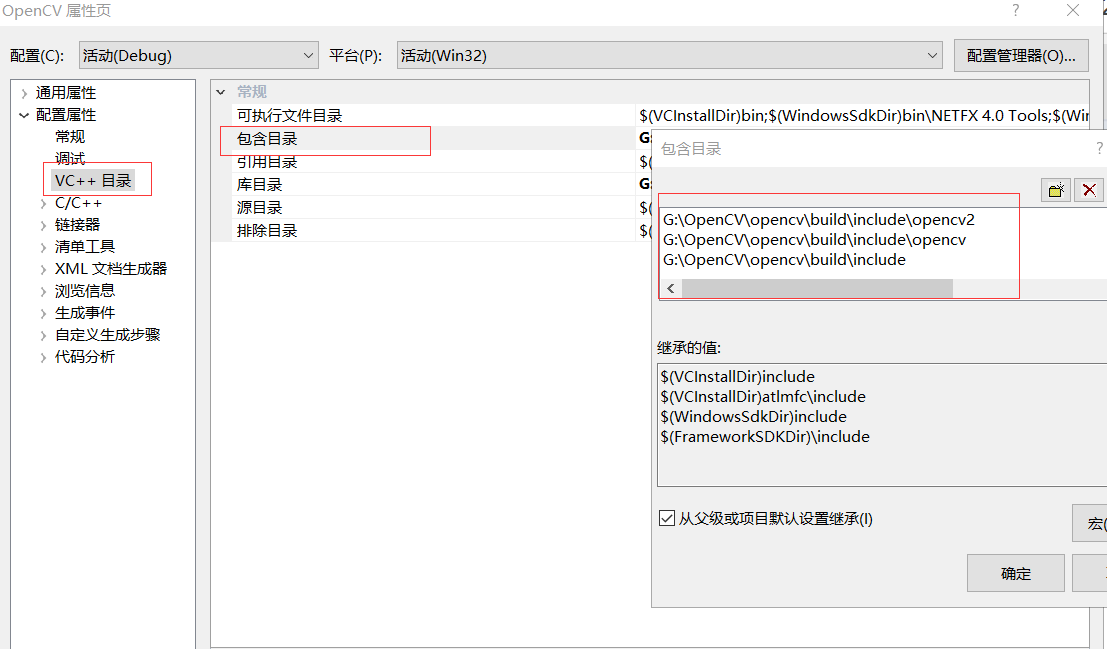Open the 配置 dropdown showing 活动(Debug)
The image size is (1107, 649).
tap(307, 55)
